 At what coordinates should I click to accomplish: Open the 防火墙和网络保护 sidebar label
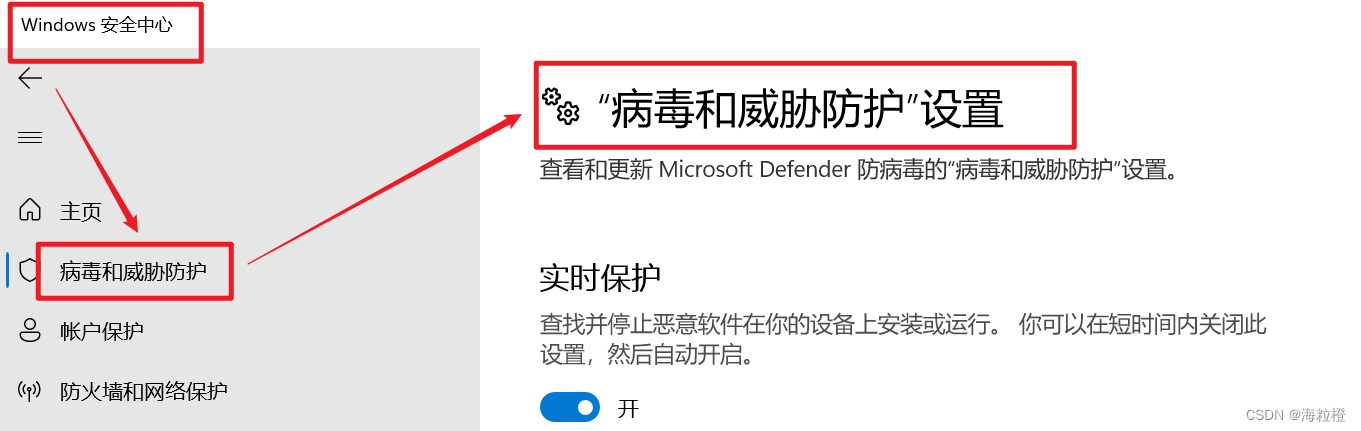[144, 390]
